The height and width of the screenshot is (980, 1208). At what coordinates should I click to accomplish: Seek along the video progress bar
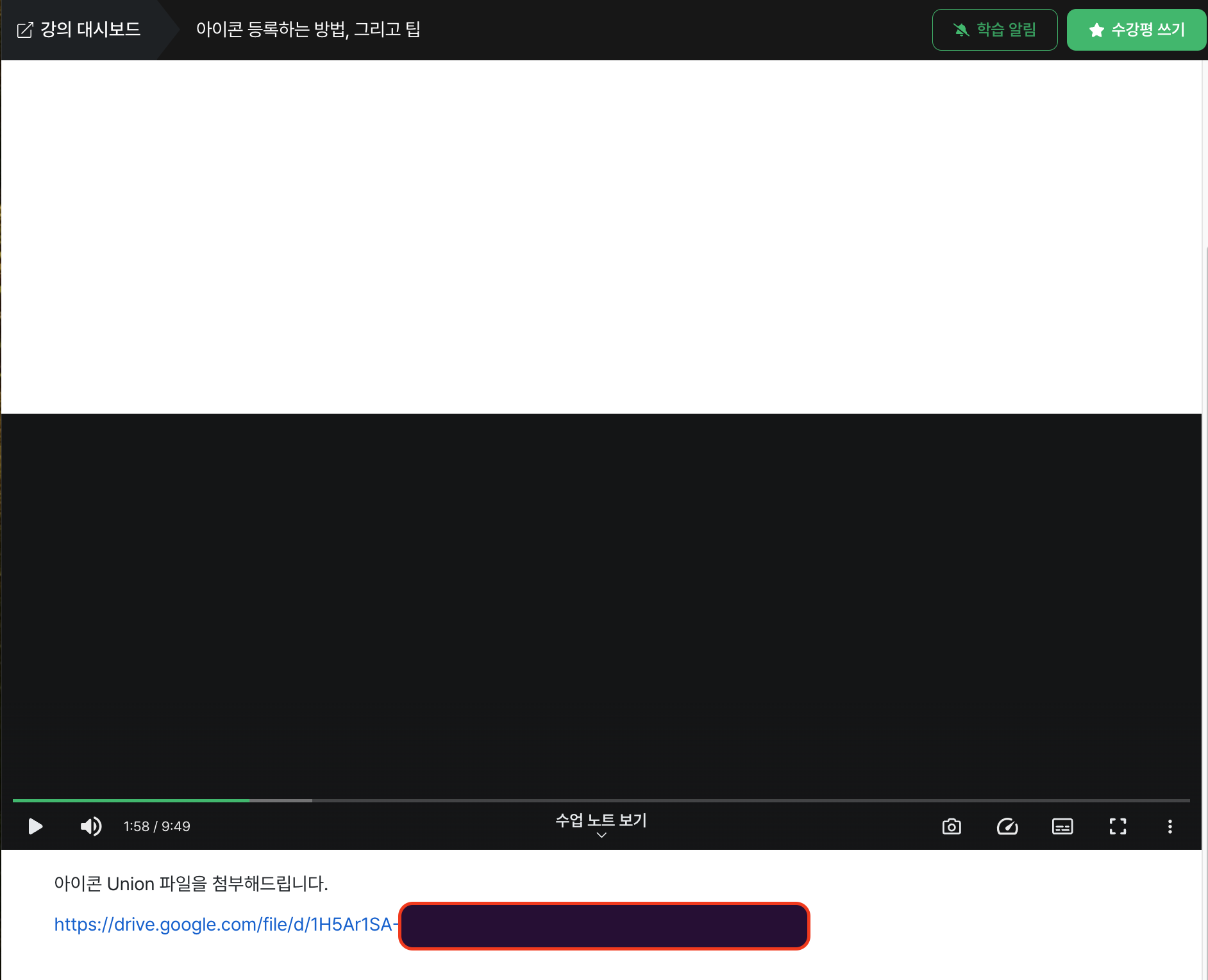pyautogui.click(x=601, y=800)
